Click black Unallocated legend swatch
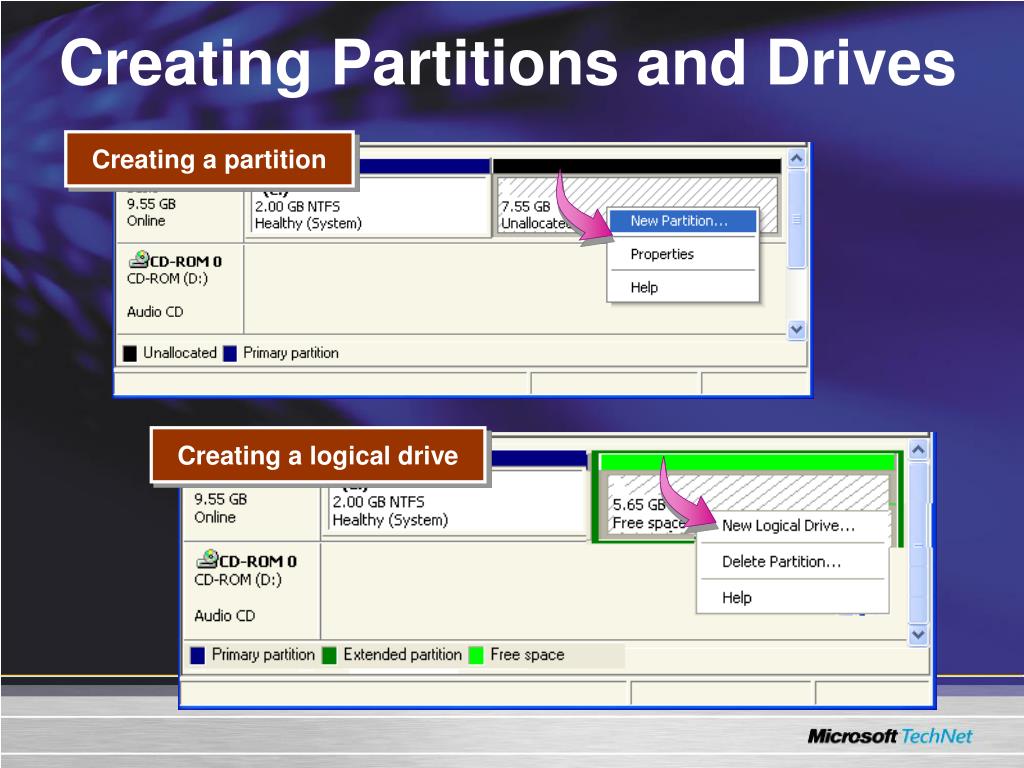The width and height of the screenshot is (1024, 768). click(x=130, y=353)
